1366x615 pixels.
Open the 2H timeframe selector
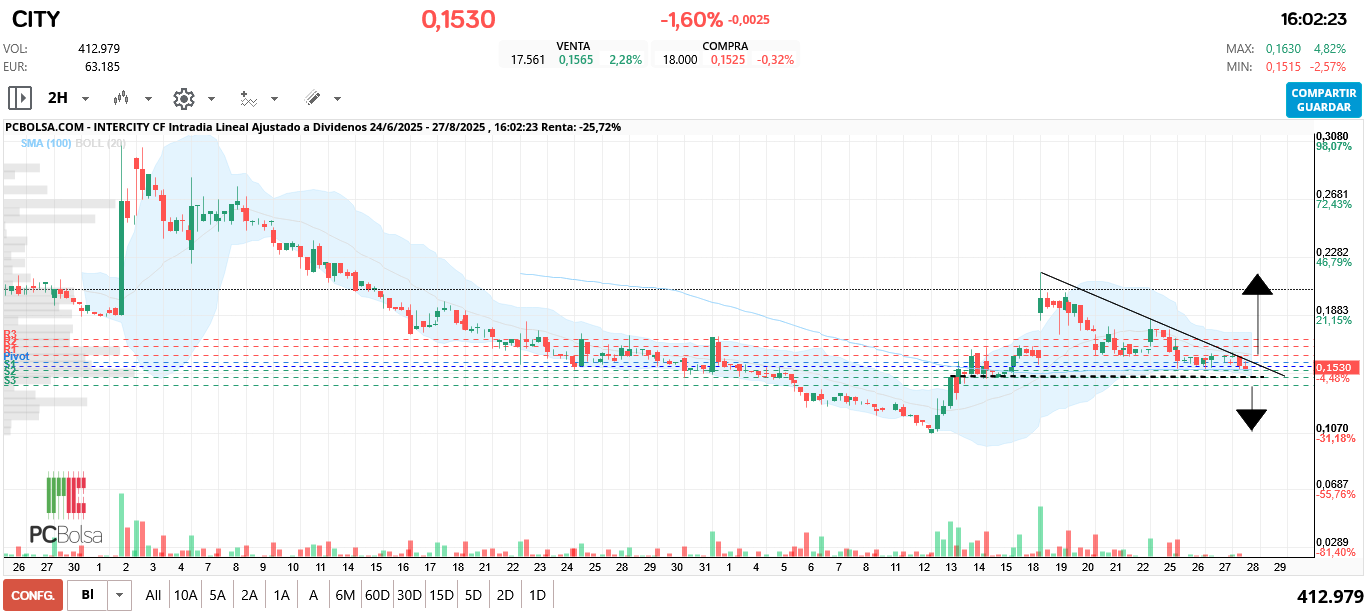58,98
